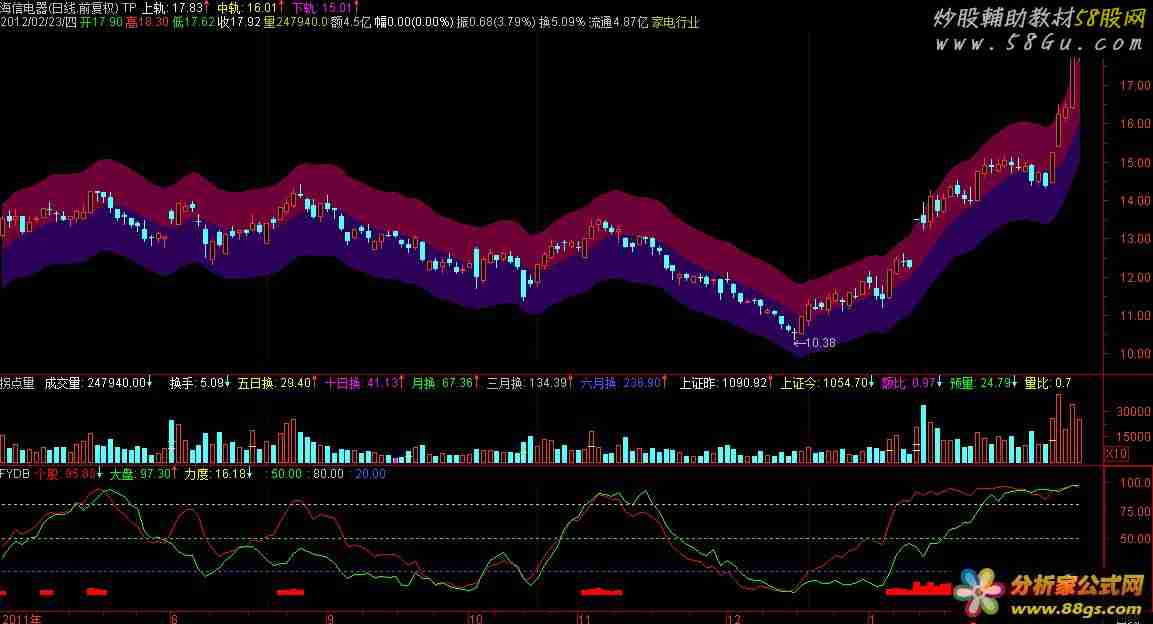Click the date 2012/02/23 in info line
This screenshot has height=624, width=1153.
(x=31, y=22)
